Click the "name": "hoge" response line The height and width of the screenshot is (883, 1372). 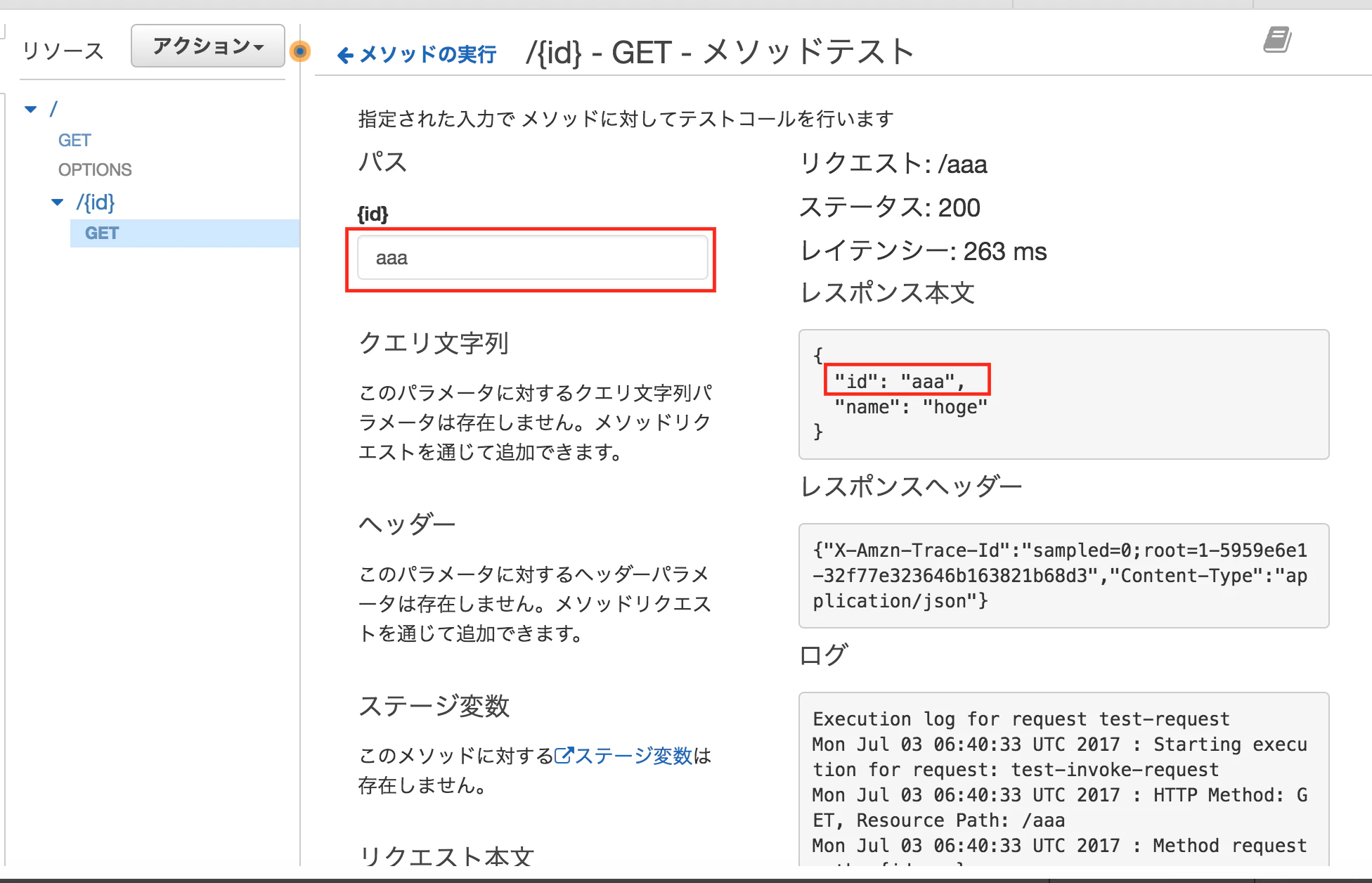coord(910,407)
